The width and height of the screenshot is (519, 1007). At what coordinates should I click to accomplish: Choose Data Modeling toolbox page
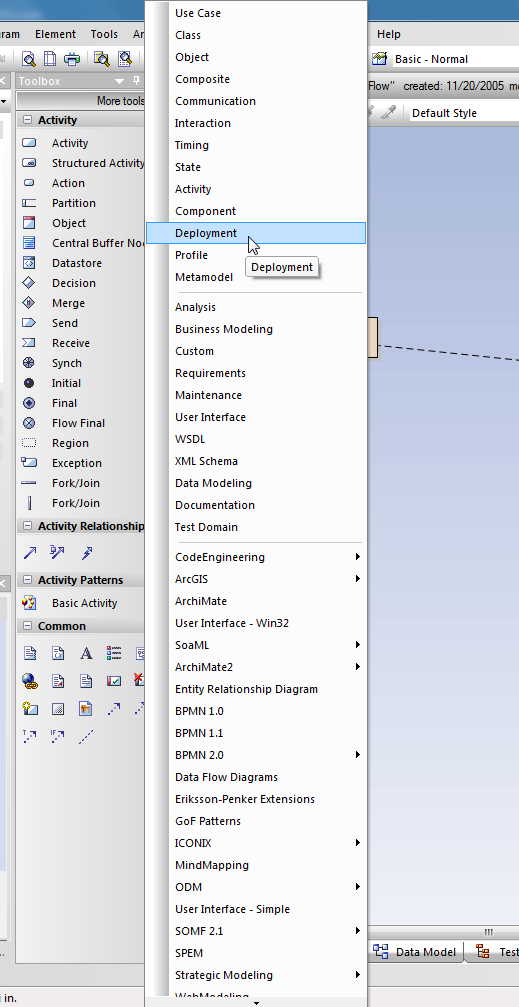pos(256,483)
